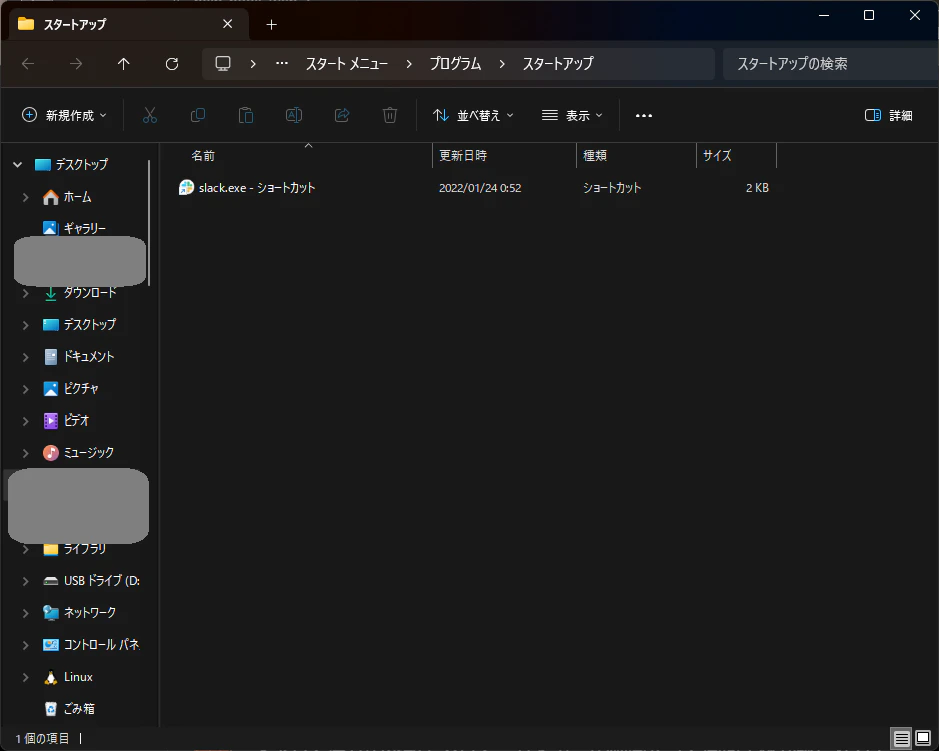This screenshot has height=751, width=939.
Task: Collapse the top デスクトップ tree node
Action: click(x=17, y=164)
